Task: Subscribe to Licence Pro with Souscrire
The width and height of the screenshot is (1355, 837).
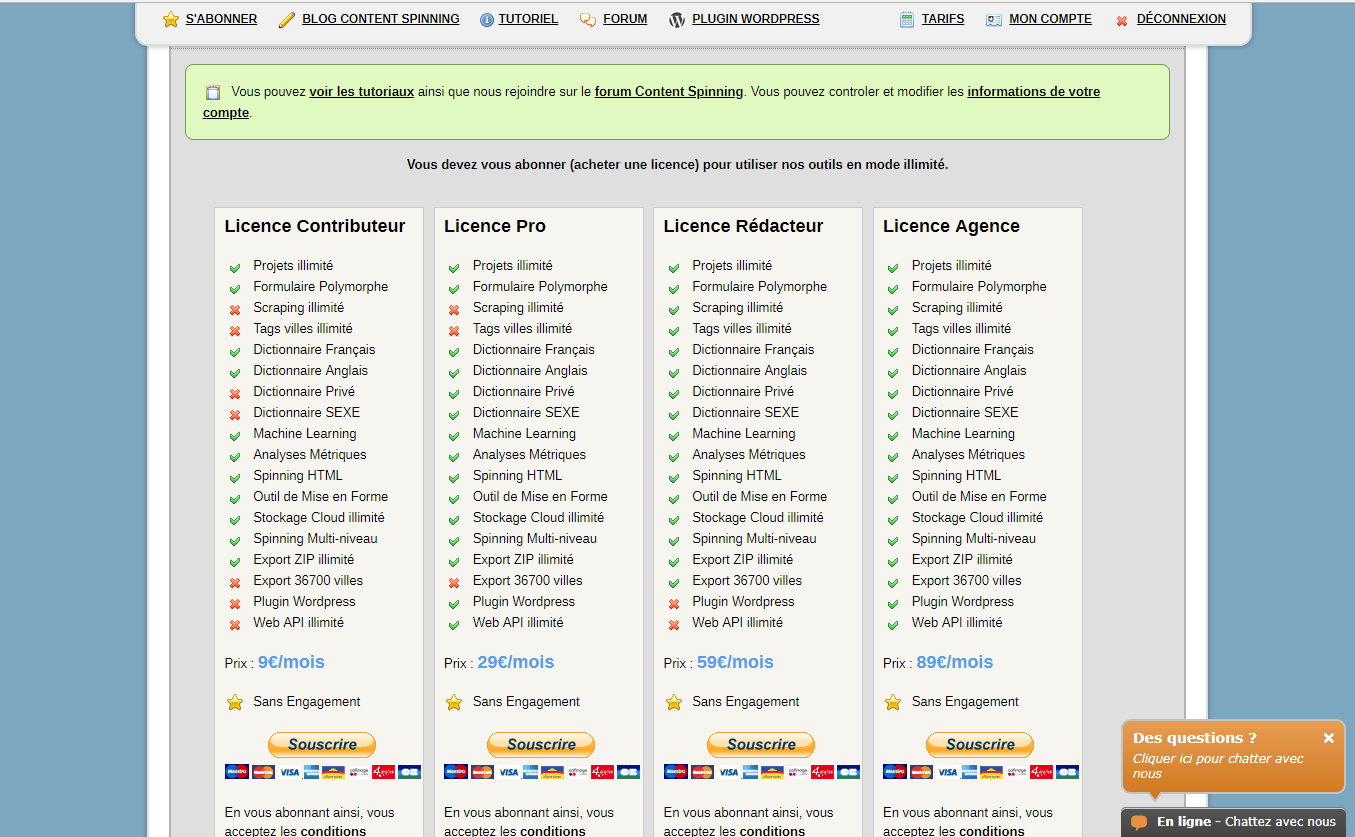Action: pos(541,745)
